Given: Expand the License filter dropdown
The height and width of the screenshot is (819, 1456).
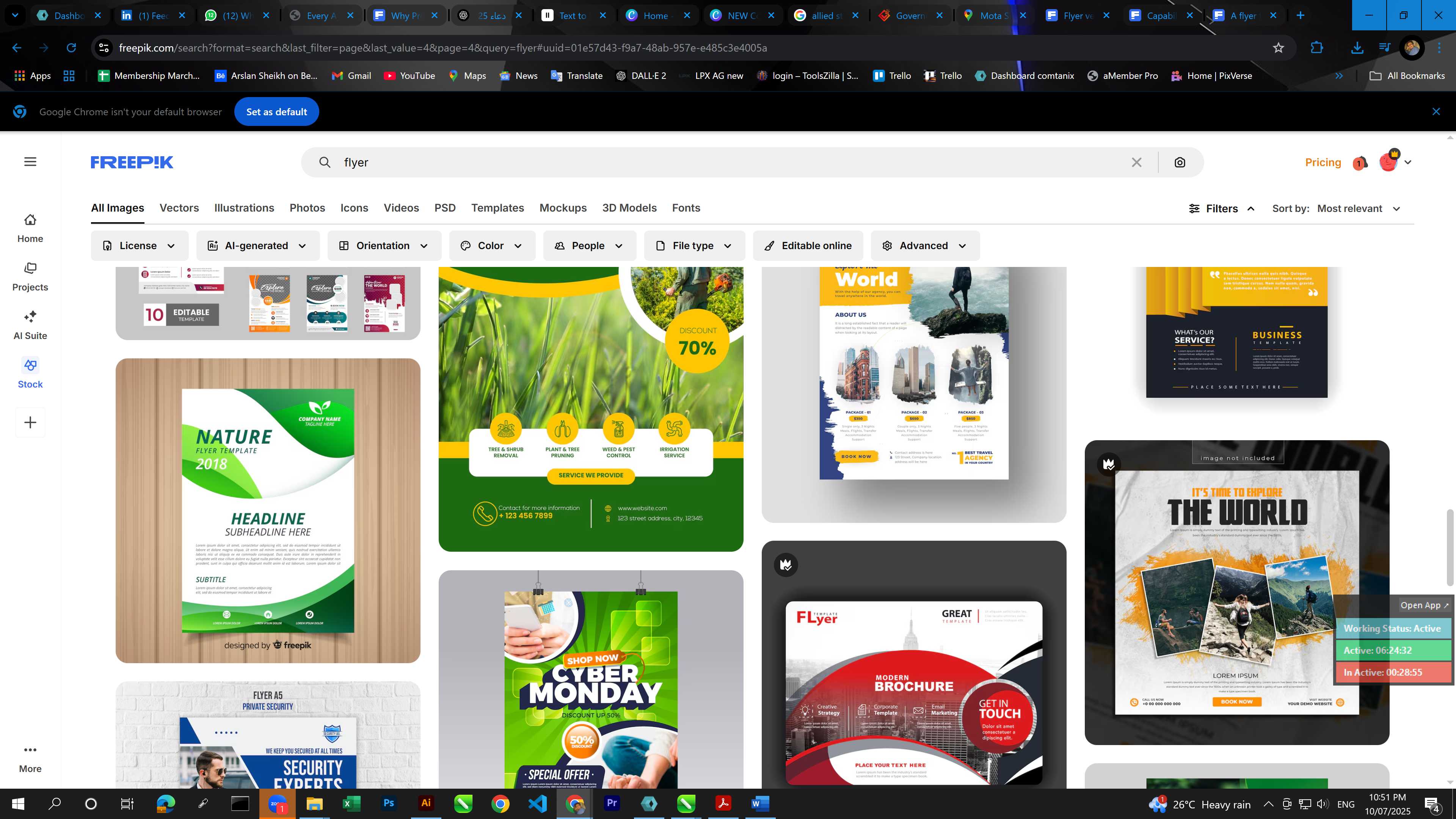Looking at the screenshot, I should [139, 246].
